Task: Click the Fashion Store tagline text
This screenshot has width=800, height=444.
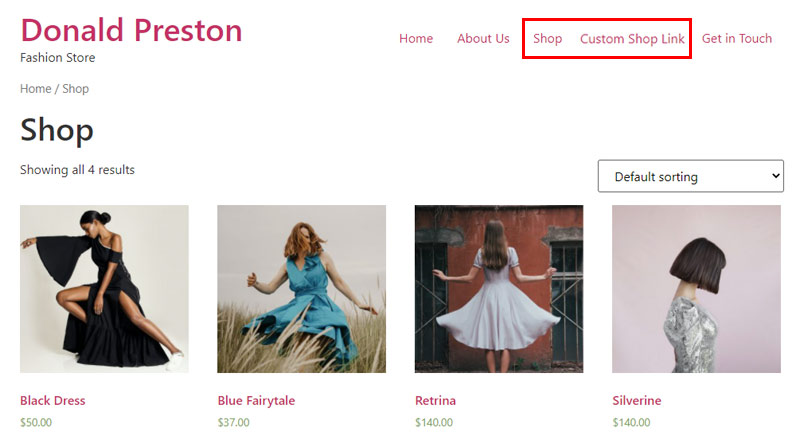Action: click(58, 58)
